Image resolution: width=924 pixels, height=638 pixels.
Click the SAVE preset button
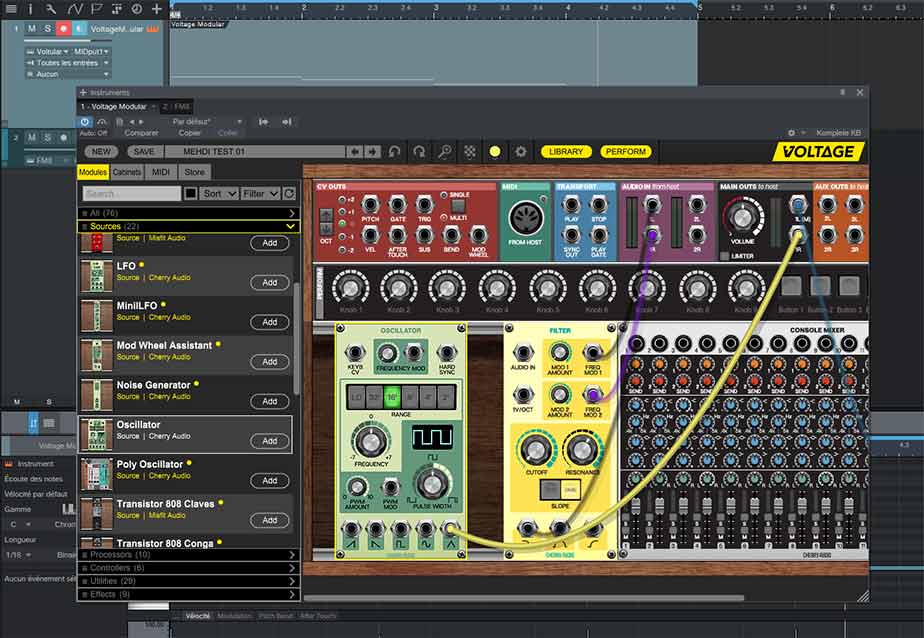tap(144, 151)
